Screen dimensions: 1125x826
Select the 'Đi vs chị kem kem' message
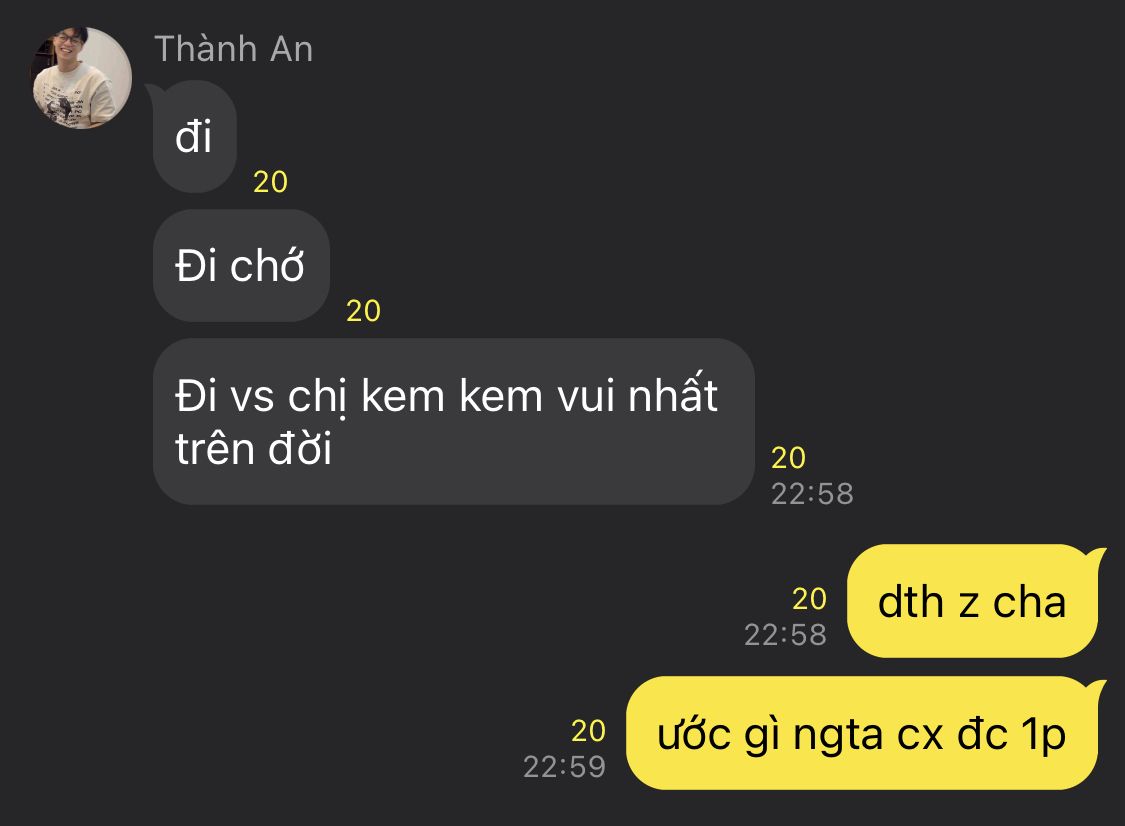pyautogui.click(x=453, y=422)
